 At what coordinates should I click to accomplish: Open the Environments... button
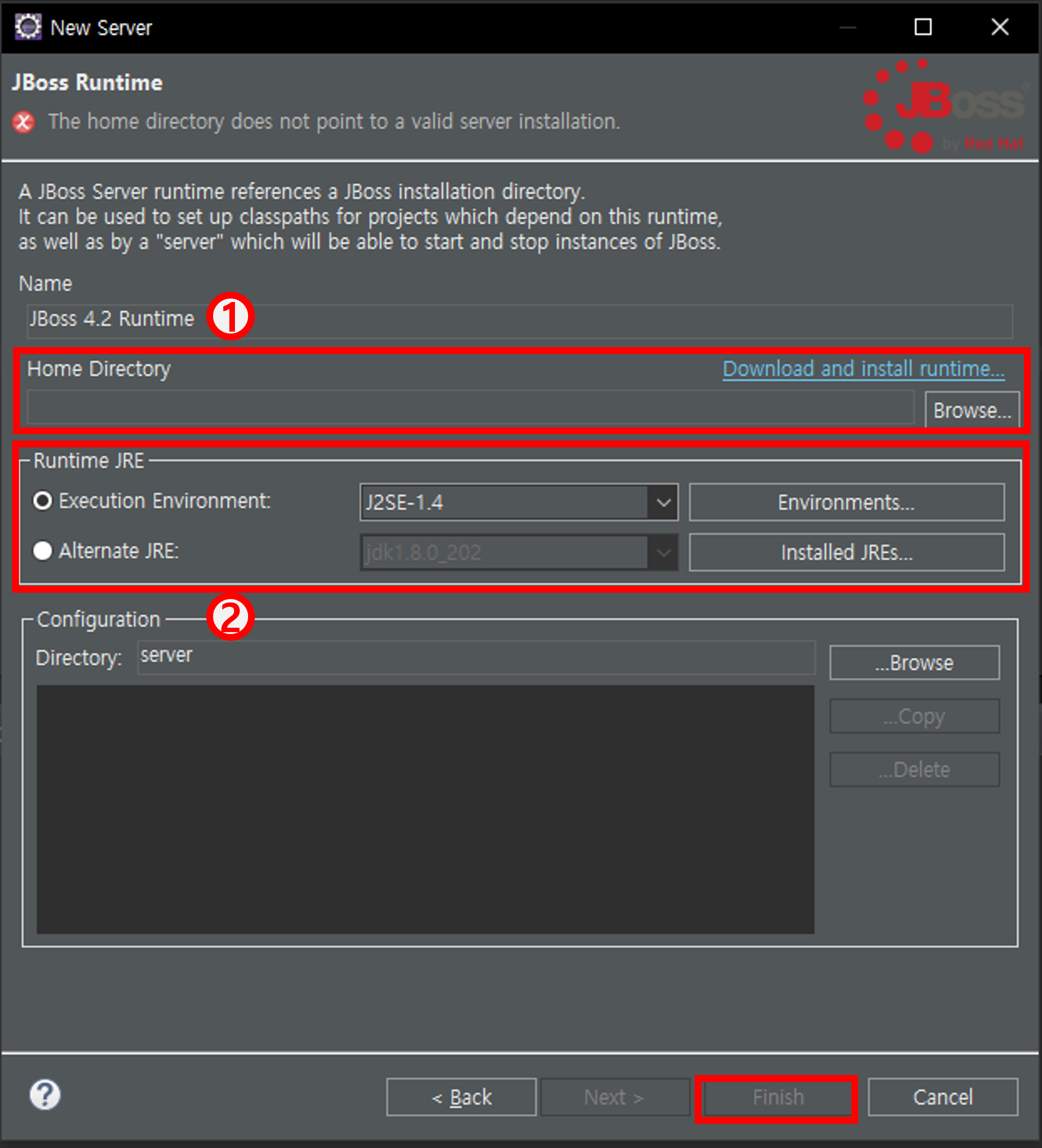click(846, 502)
